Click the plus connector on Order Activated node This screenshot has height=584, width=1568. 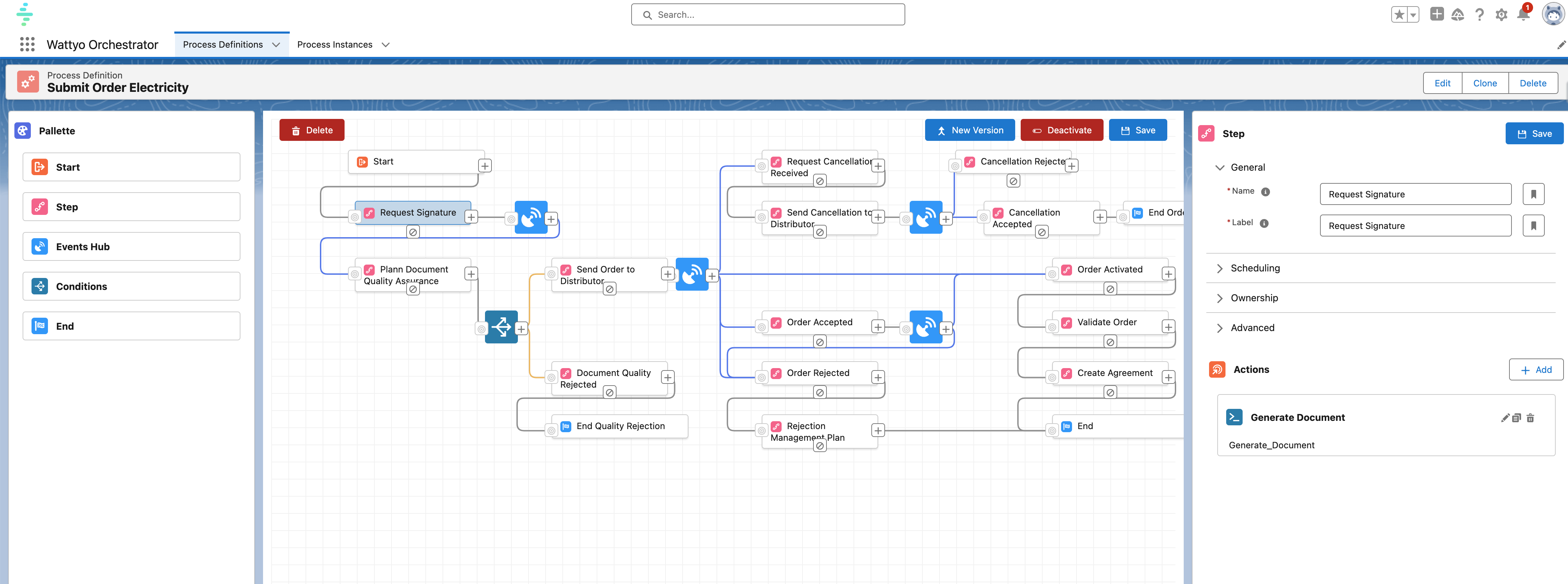click(1168, 274)
